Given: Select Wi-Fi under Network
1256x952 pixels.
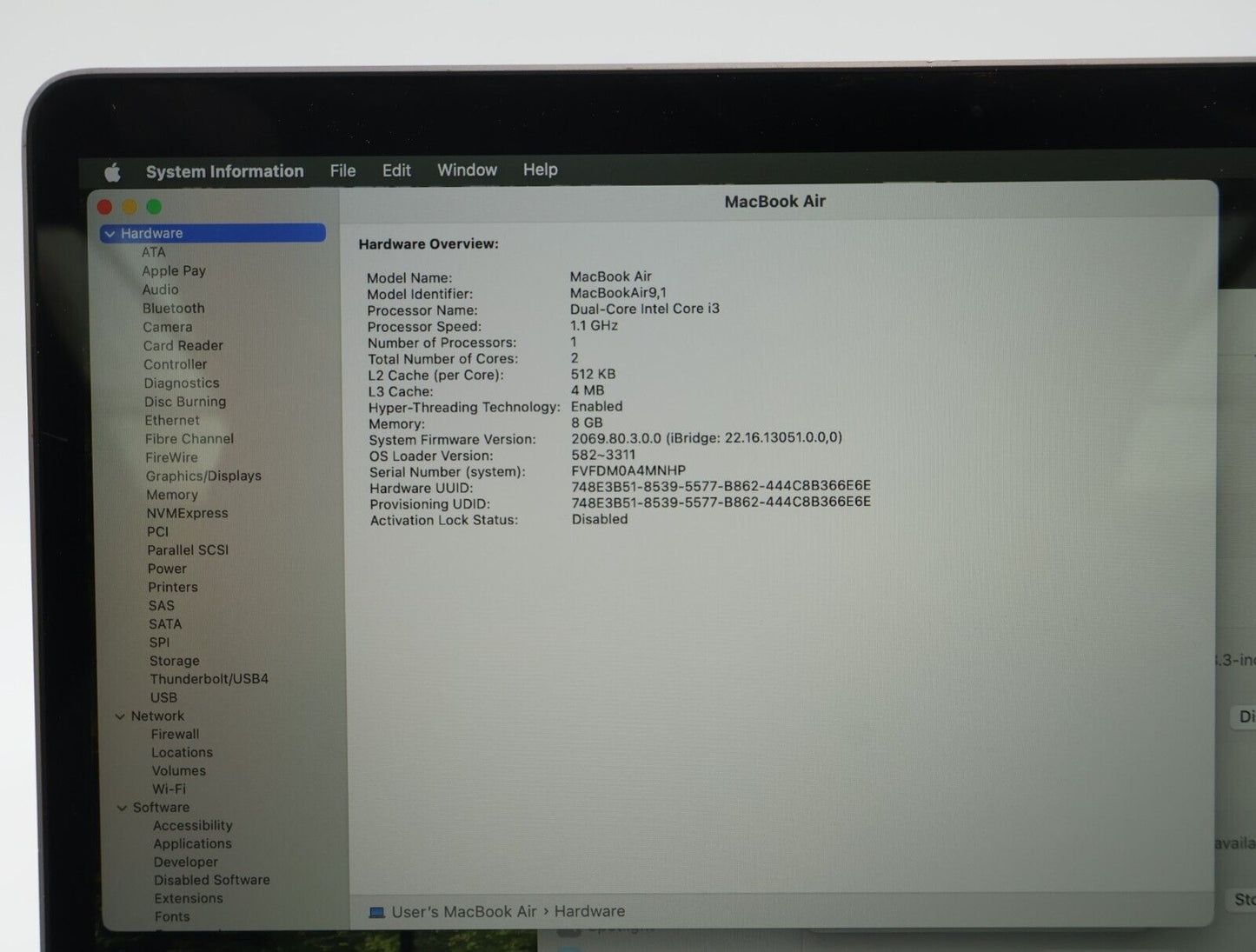Looking at the screenshot, I should pos(169,789).
